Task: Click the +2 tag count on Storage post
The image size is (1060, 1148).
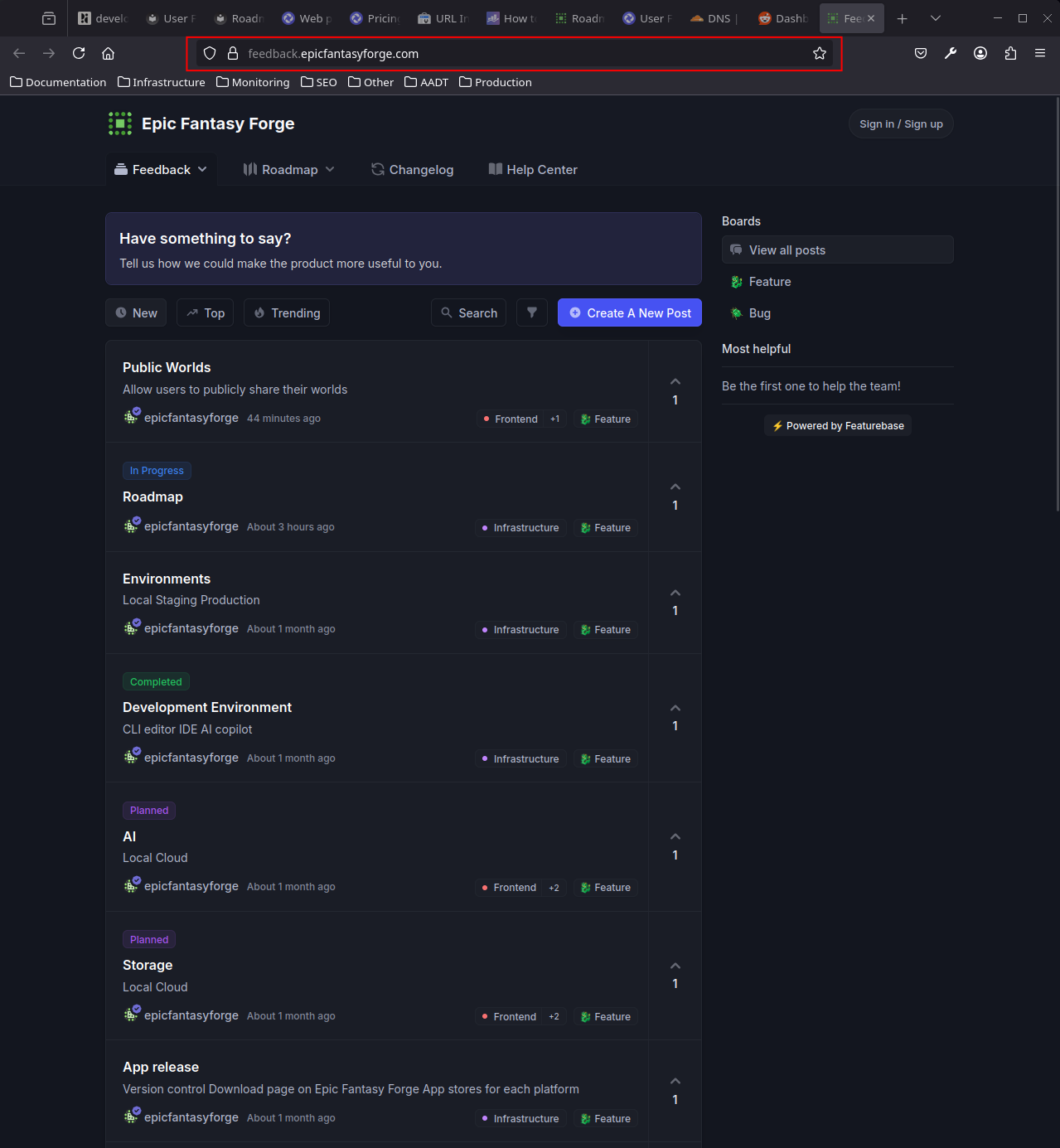Action: pyautogui.click(x=554, y=1017)
